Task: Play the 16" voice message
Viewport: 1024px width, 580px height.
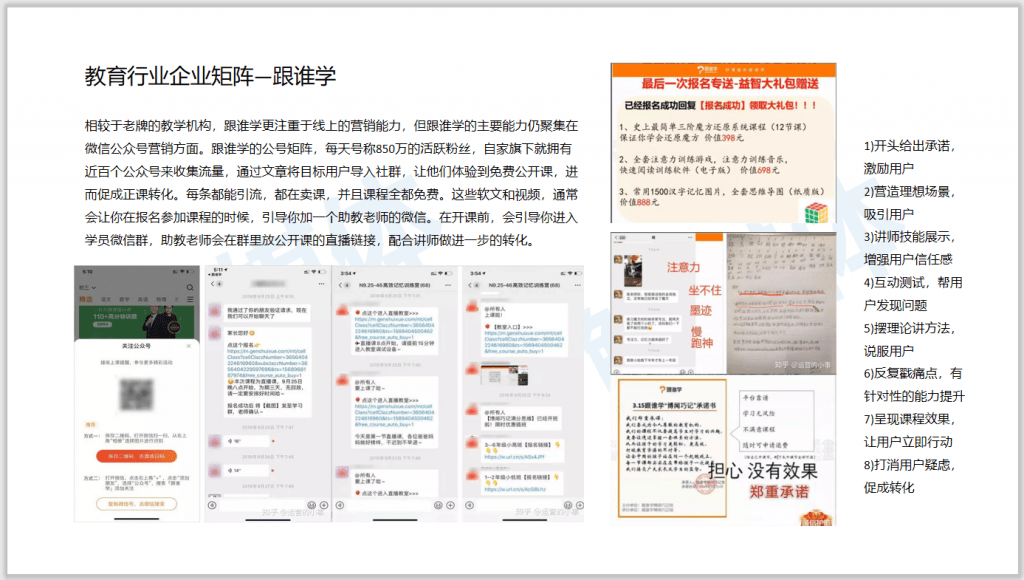Action: pos(249,442)
